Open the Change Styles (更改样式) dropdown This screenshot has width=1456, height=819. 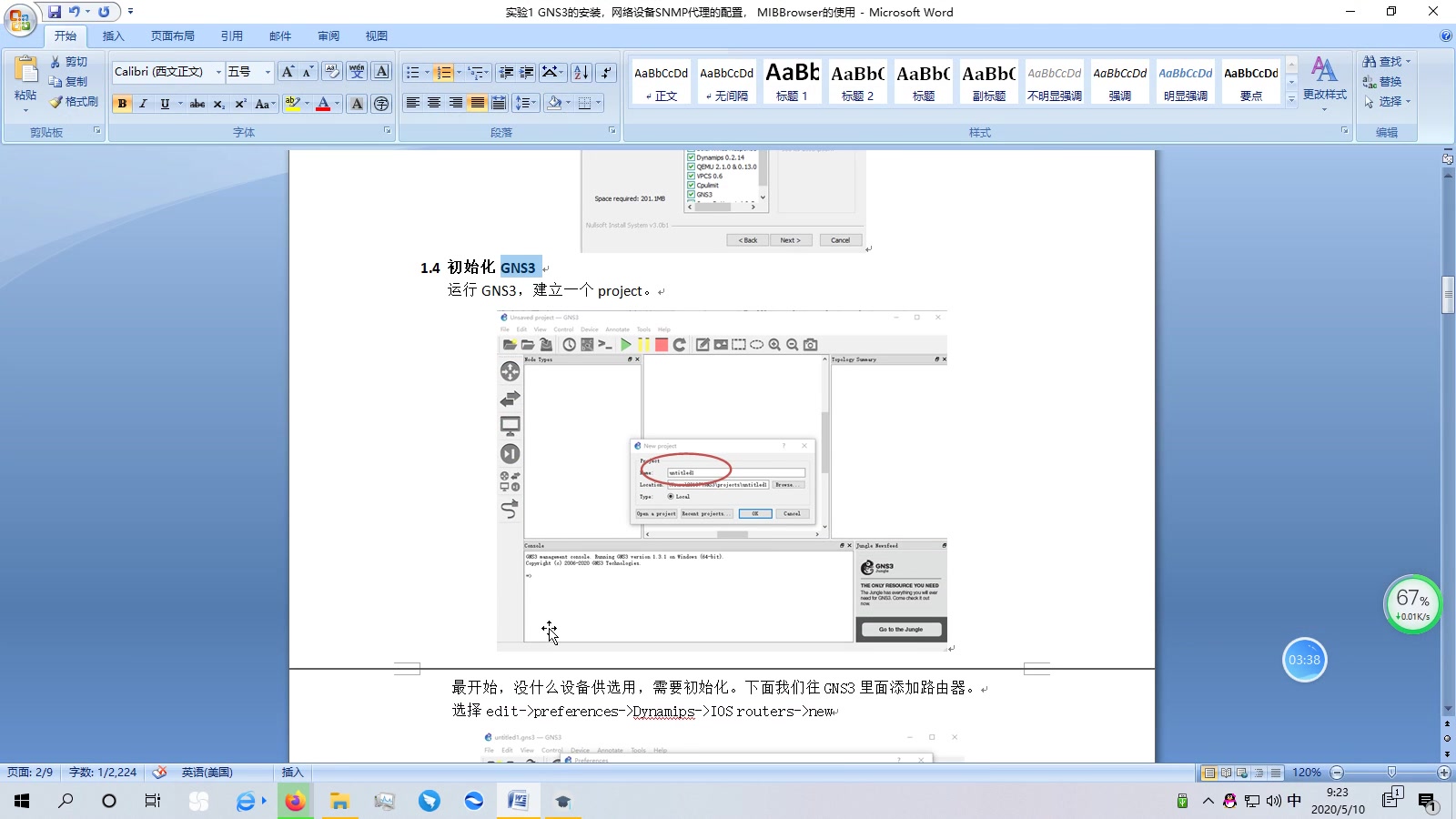pyautogui.click(x=1324, y=83)
